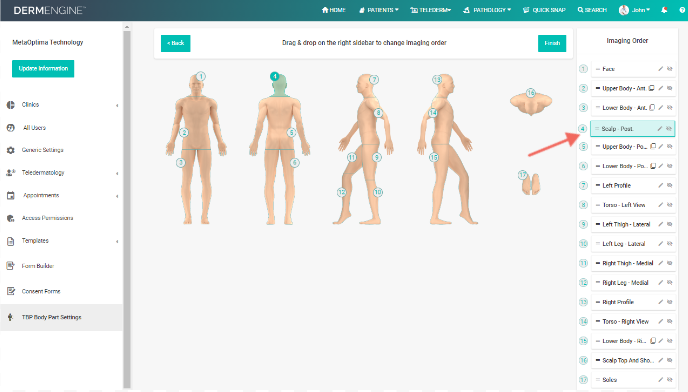Open the John user dropdown
Screen dimensions: 688x392
(634, 10)
